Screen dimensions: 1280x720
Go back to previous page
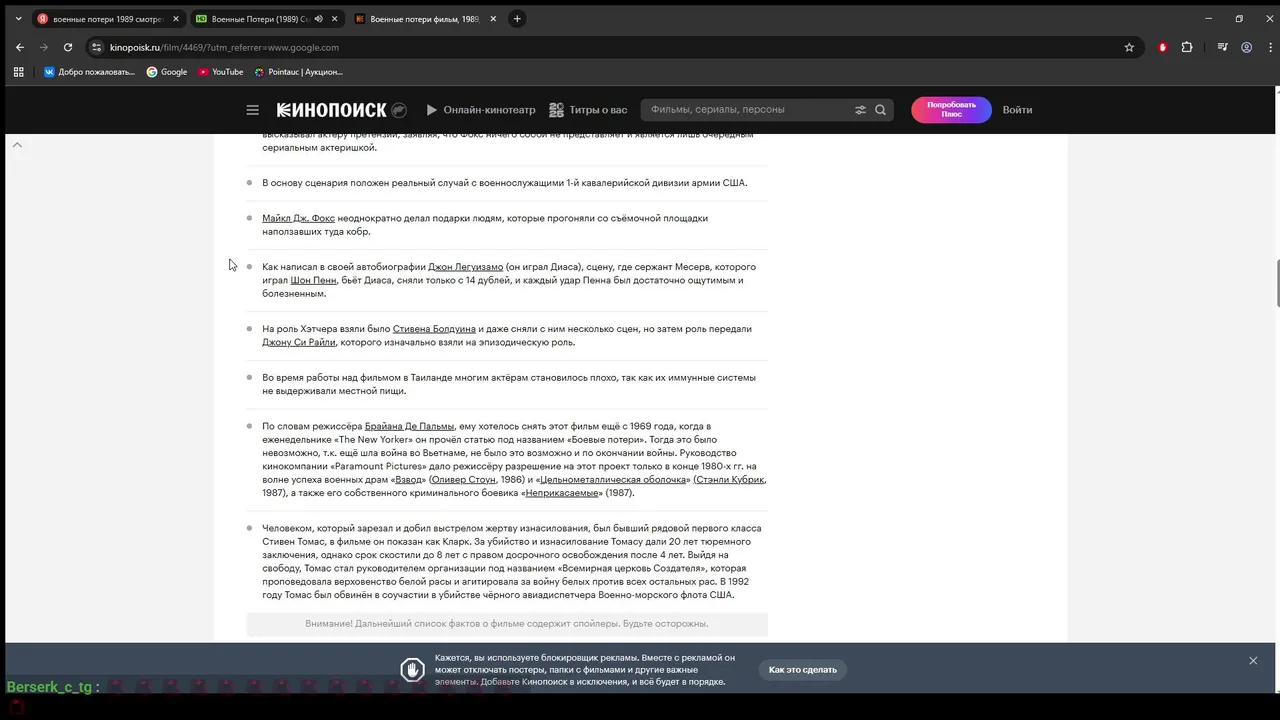(x=20, y=47)
